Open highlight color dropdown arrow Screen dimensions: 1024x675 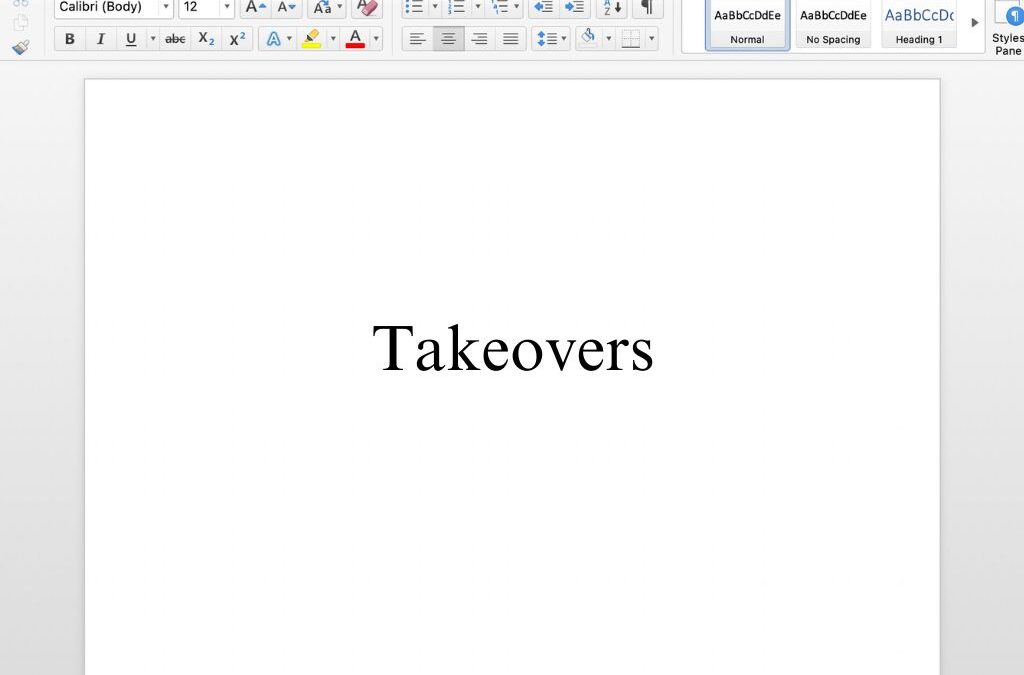(333, 39)
